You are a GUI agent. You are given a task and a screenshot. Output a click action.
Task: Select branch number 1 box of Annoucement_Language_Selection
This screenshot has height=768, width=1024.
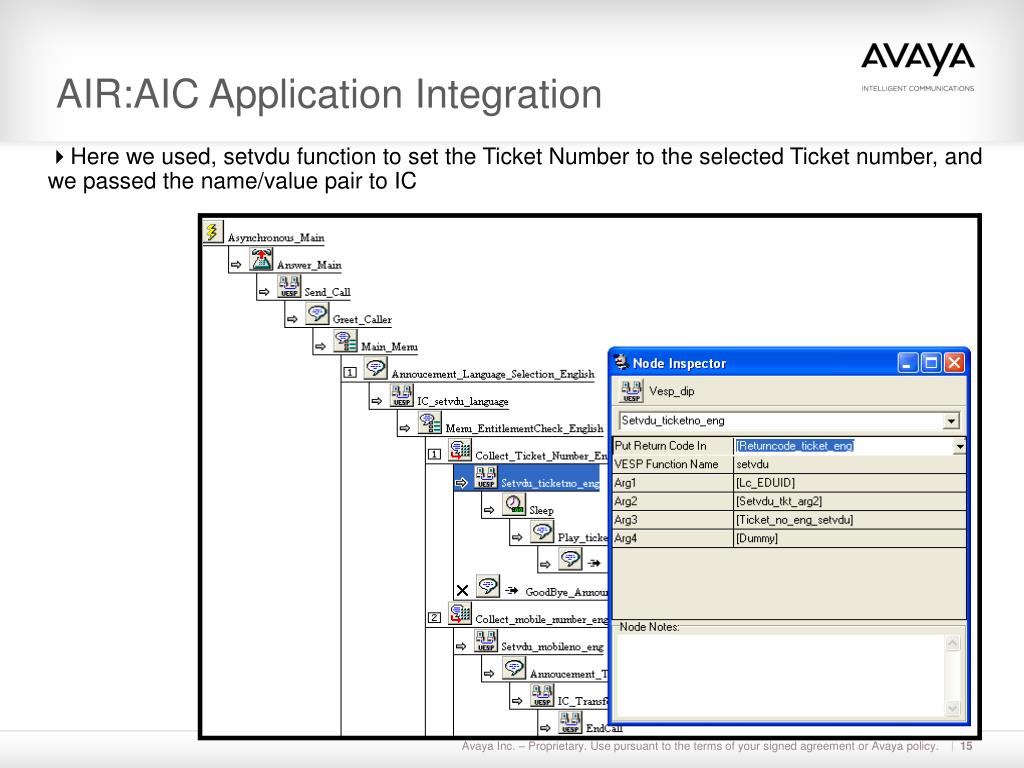click(350, 373)
